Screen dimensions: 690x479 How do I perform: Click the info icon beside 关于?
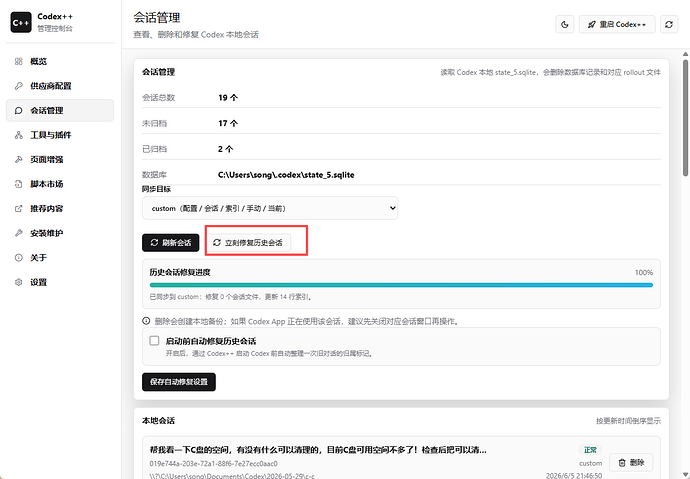[x=18, y=258]
